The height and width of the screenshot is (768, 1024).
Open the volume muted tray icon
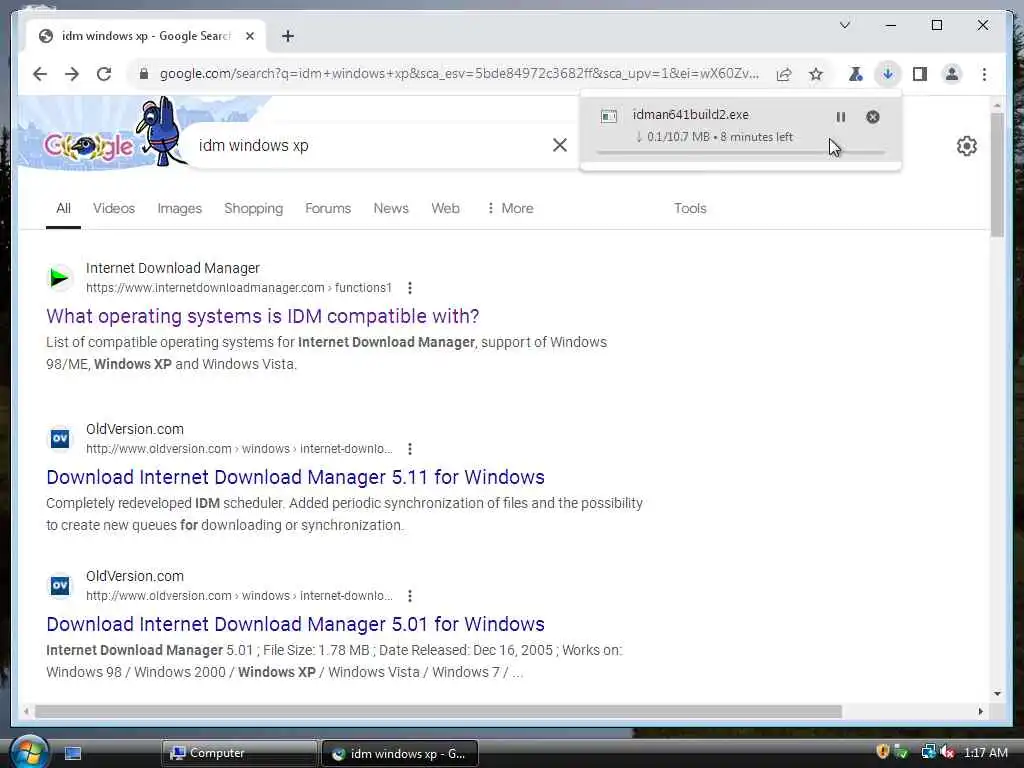click(x=948, y=752)
